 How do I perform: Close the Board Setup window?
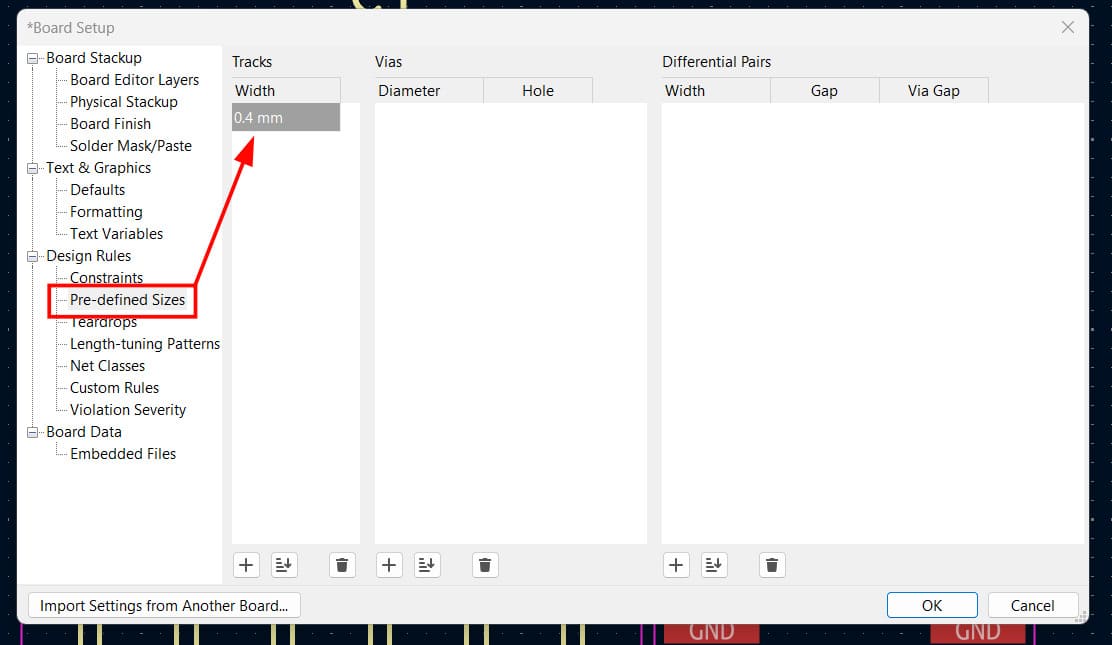[1067, 28]
